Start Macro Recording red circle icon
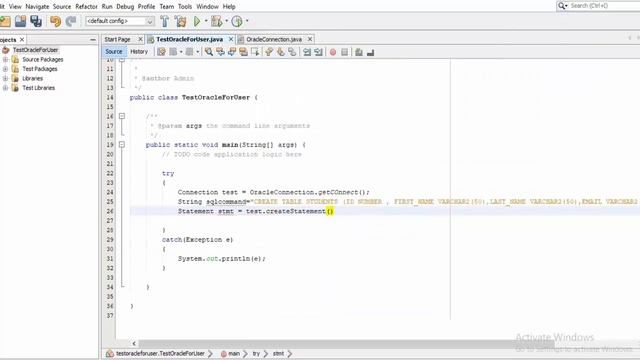640x360 pixels. 333,52
